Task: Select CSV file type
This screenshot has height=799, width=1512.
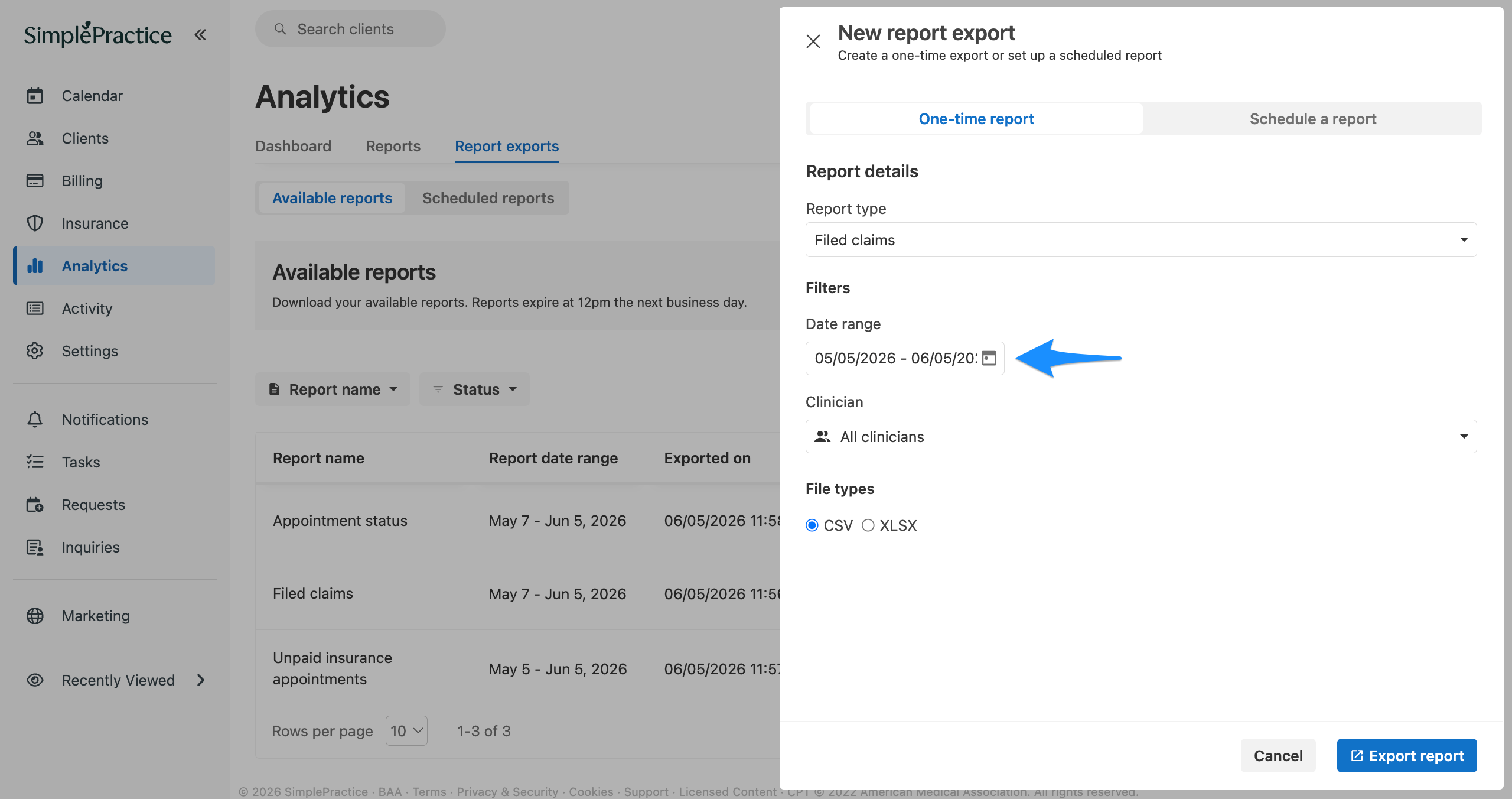Action: (x=812, y=525)
